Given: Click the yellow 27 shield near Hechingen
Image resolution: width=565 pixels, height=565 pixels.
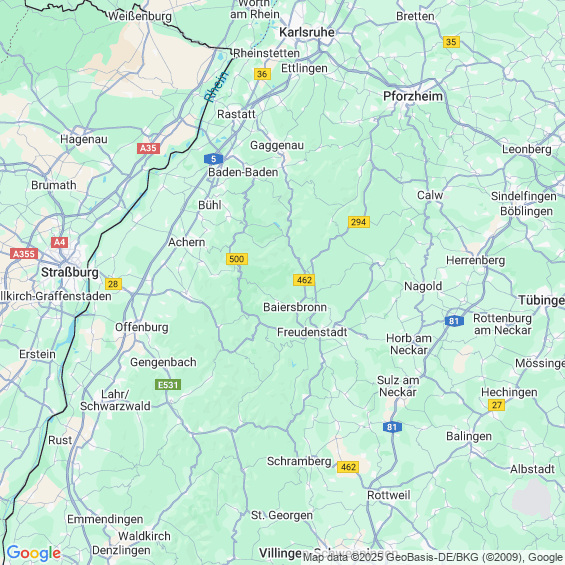Looking at the screenshot, I should pos(497,405).
